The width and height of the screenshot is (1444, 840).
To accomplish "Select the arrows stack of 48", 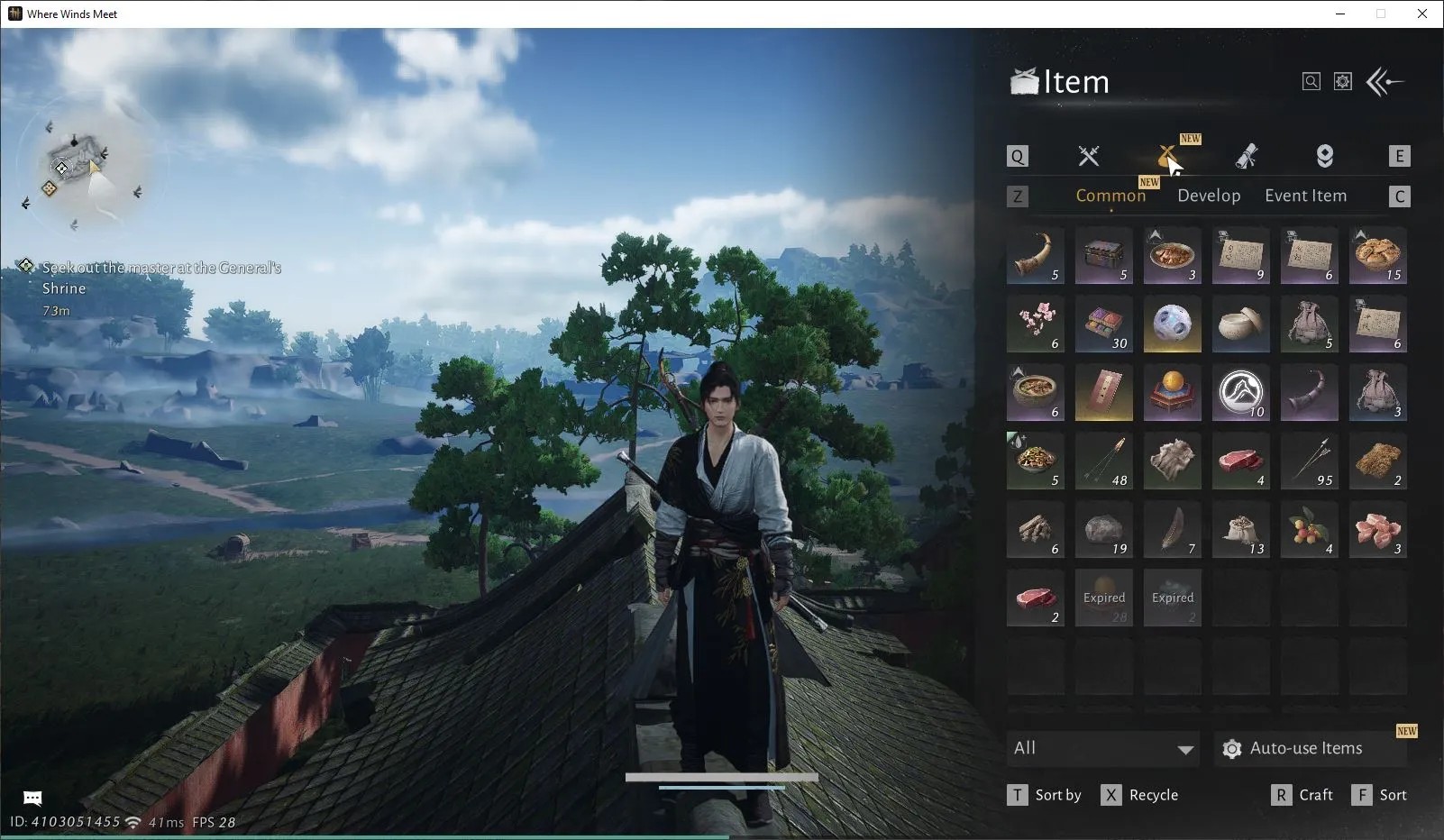I will pyautogui.click(x=1104, y=461).
